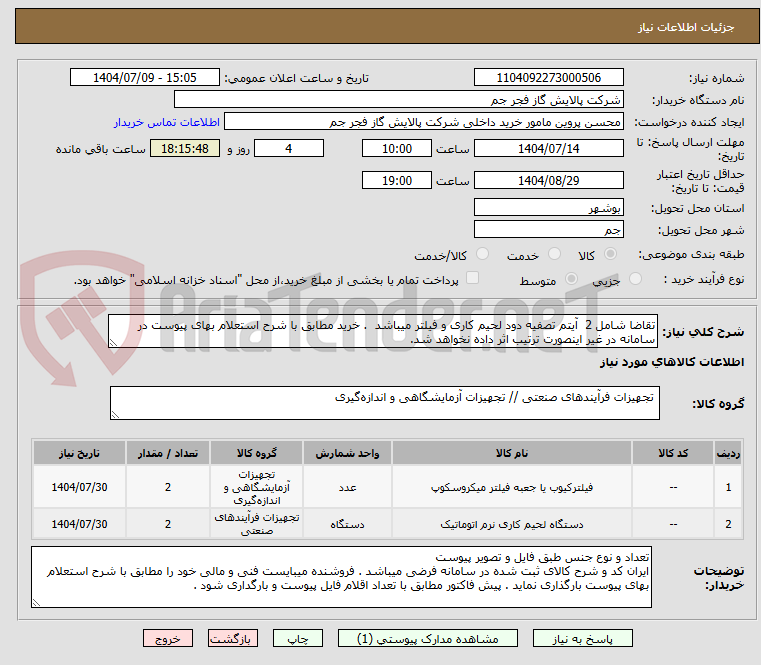Click unit cell عدد in row 1
761x665 pixels.
[347, 487]
